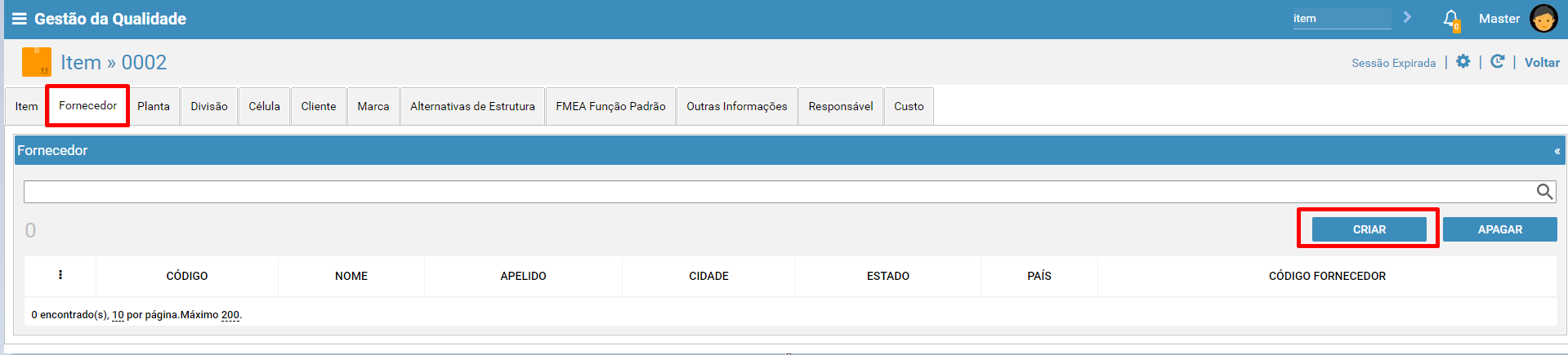Click the APELIDO column header

pos(524,276)
